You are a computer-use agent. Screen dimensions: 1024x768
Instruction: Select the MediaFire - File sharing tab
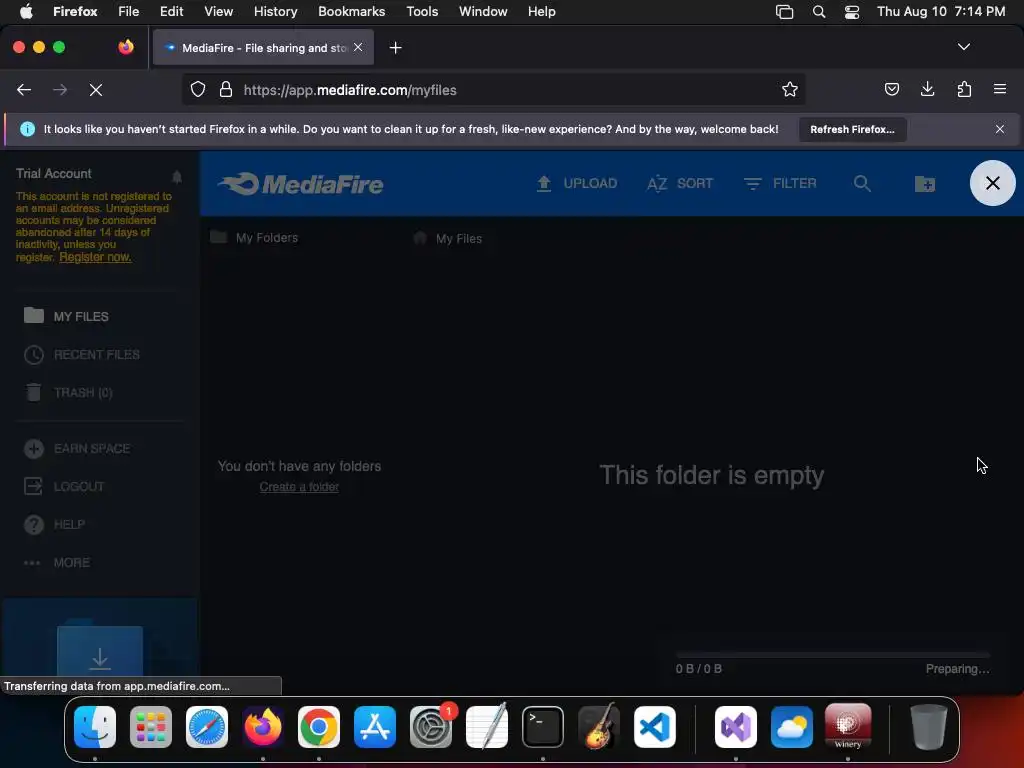(x=263, y=48)
